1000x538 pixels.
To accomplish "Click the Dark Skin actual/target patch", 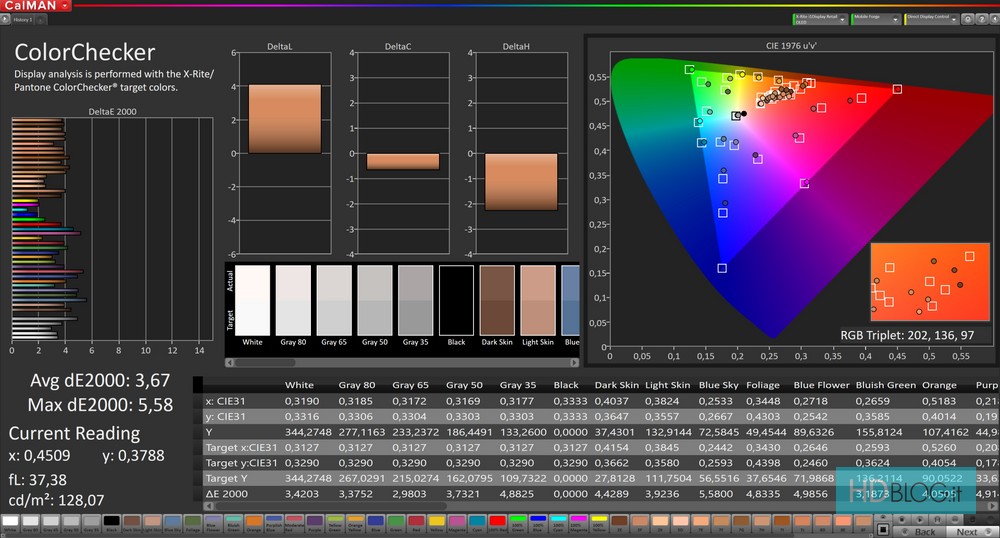I will [497, 299].
